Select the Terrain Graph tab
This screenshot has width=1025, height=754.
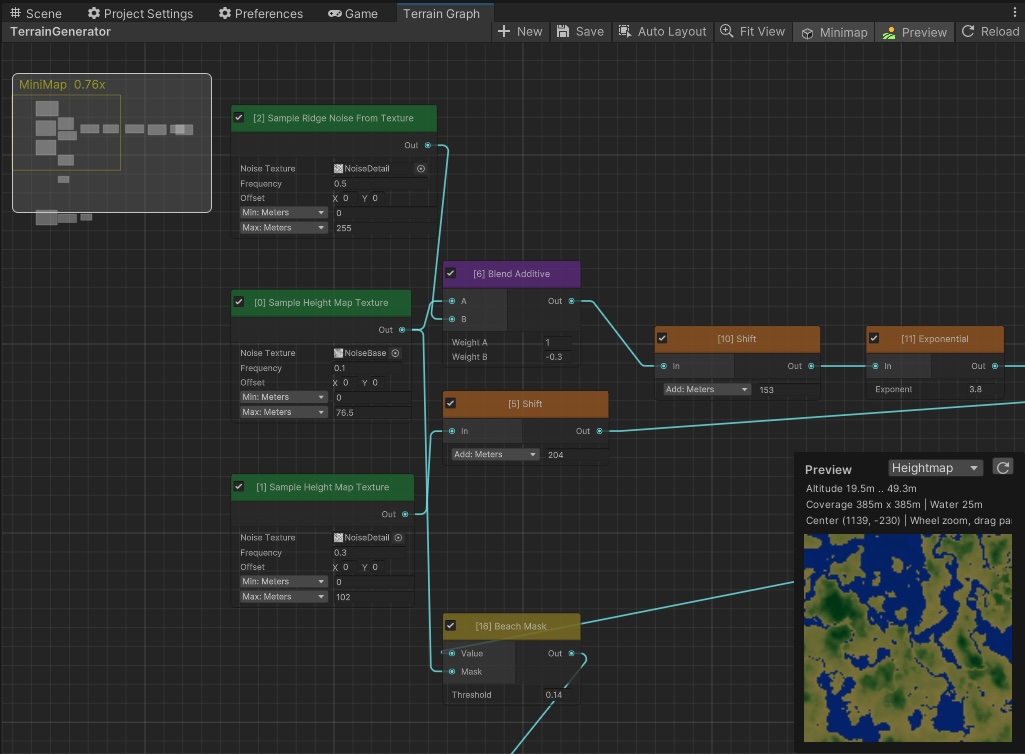coord(444,13)
